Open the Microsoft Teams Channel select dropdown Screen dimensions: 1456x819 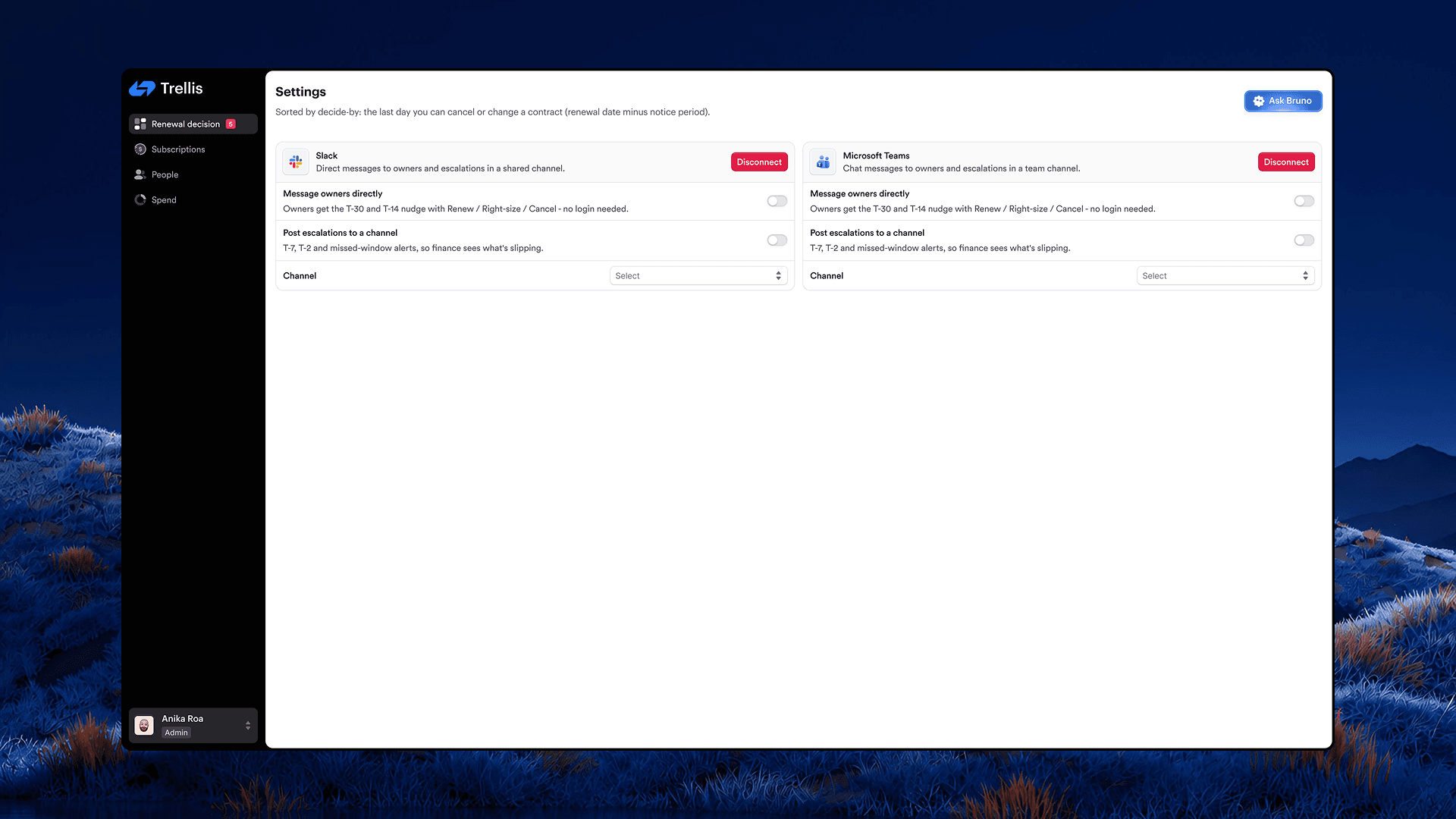(x=1225, y=276)
